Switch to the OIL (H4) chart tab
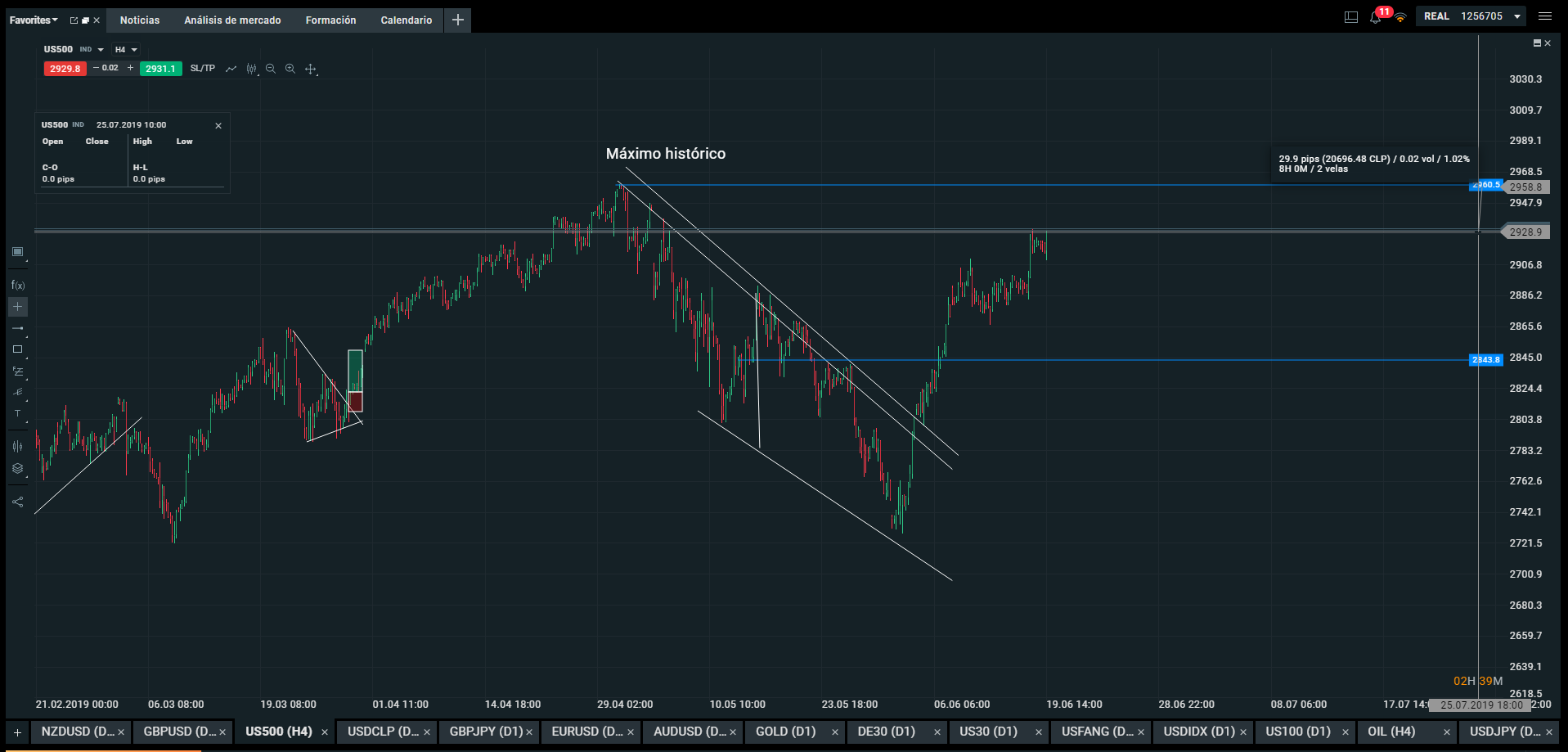Image resolution: width=1568 pixels, height=752 pixels. click(1391, 732)
